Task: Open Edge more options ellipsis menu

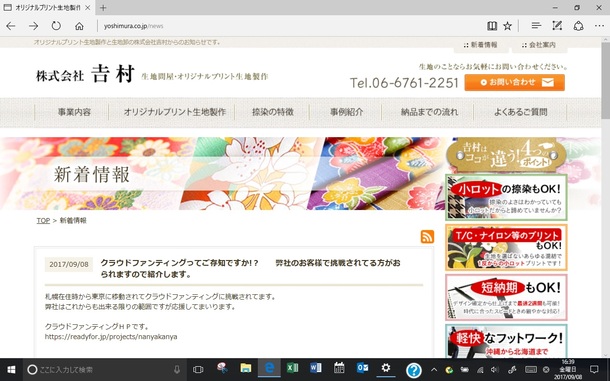Action: coord(599,26)
